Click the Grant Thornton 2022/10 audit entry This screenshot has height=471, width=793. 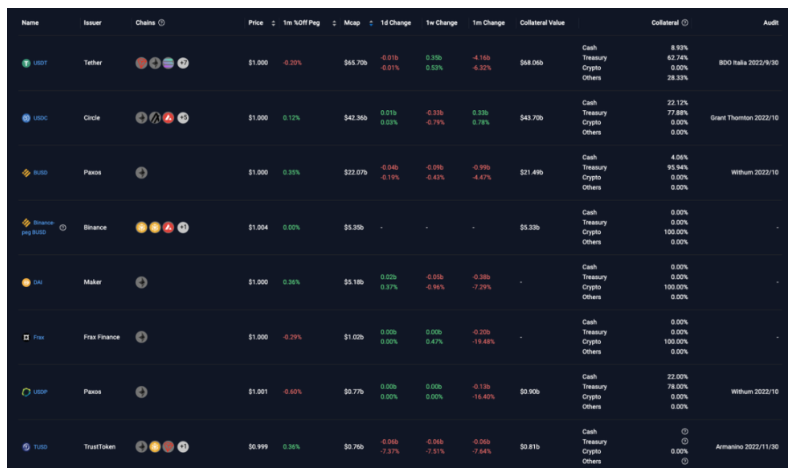point(744,118)
